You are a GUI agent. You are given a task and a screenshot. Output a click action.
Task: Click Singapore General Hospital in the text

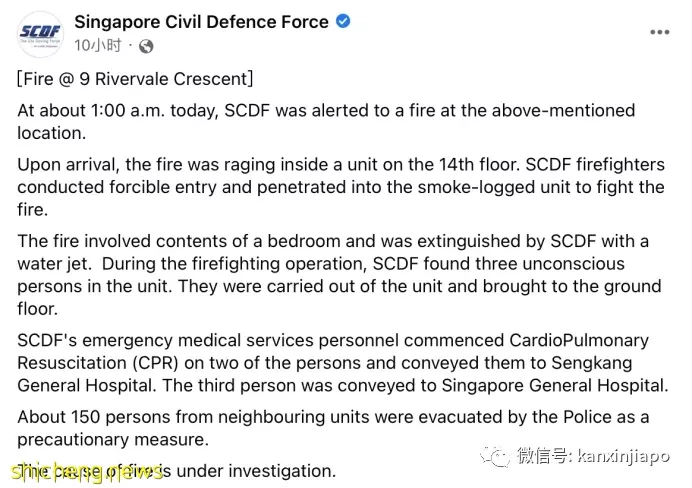[x=554, y=386]
